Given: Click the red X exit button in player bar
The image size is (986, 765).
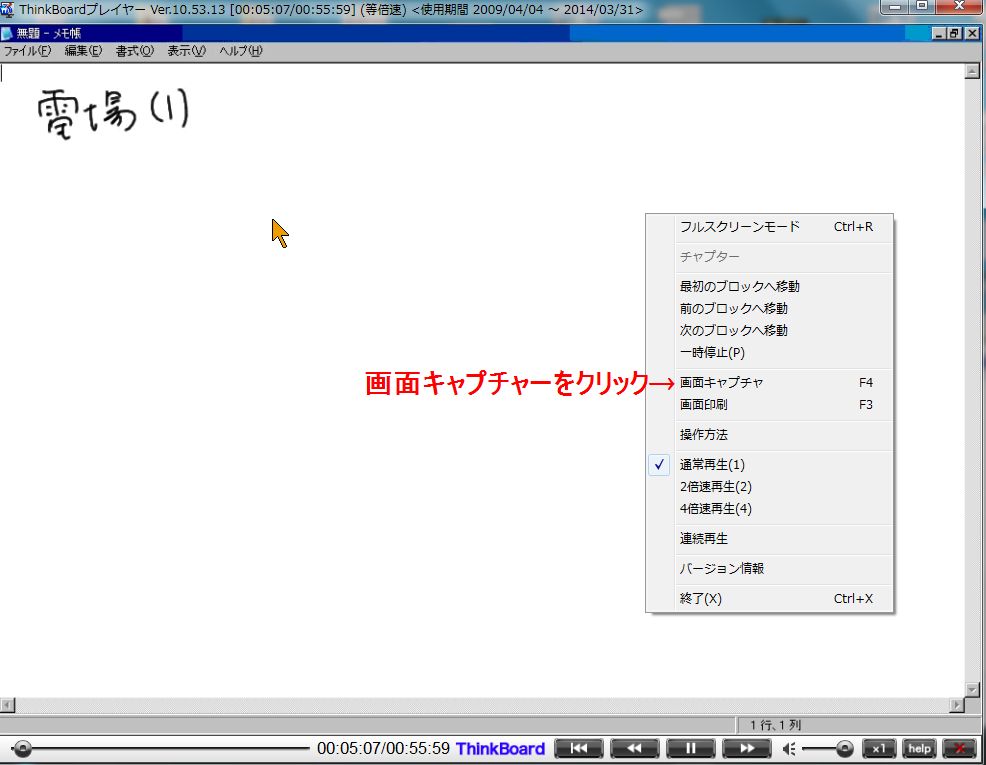Looking at the screenshot, I should (x=960, y=748).
